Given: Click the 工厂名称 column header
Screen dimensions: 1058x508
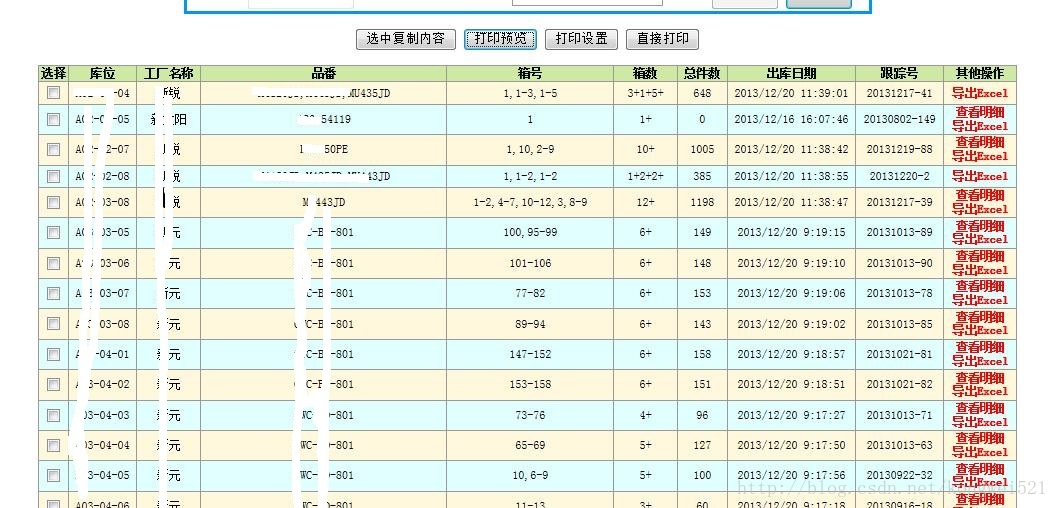Looking at the screenshot, I should coord(169,74).
